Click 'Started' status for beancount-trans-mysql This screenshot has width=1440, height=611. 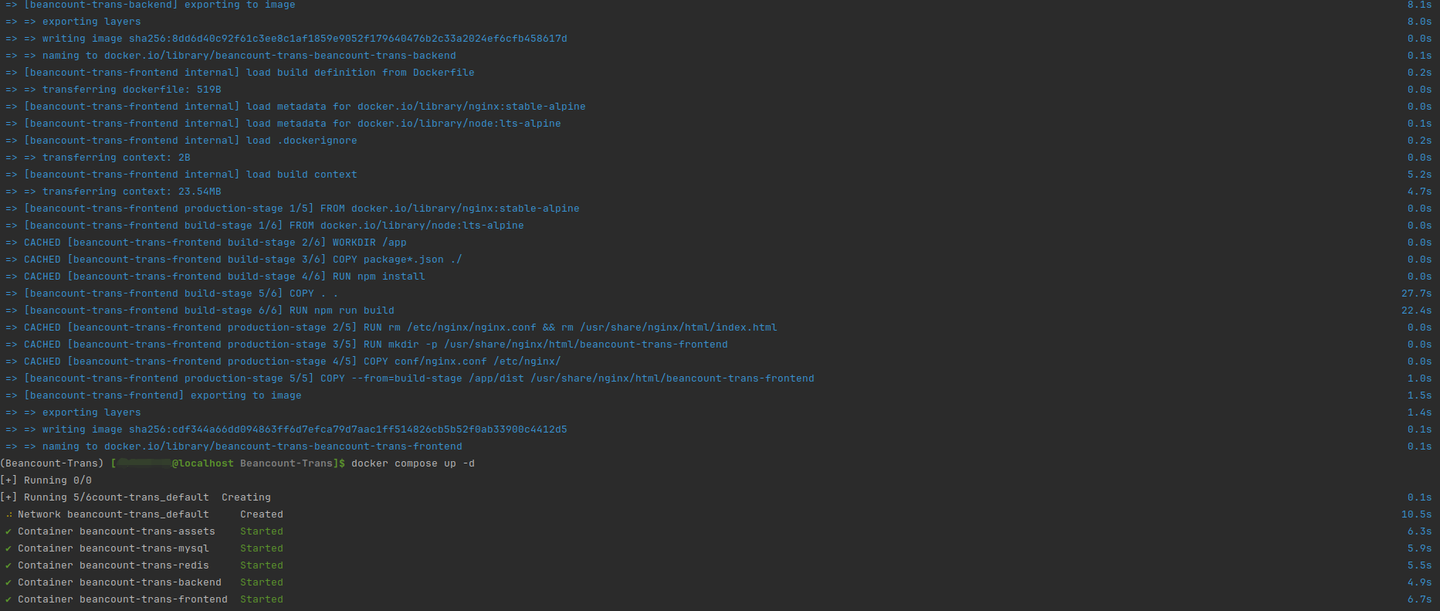[261, 548]
